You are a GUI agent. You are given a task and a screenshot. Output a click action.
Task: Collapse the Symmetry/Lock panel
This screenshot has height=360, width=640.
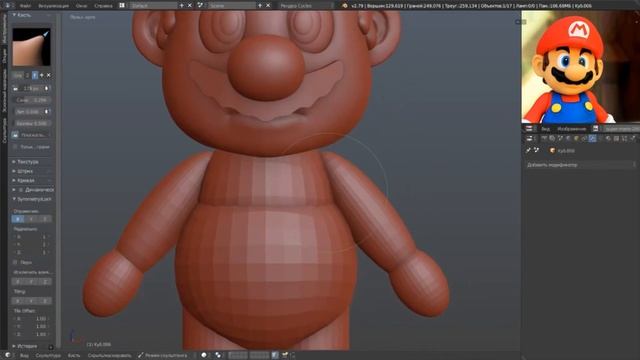click(32, 199)
